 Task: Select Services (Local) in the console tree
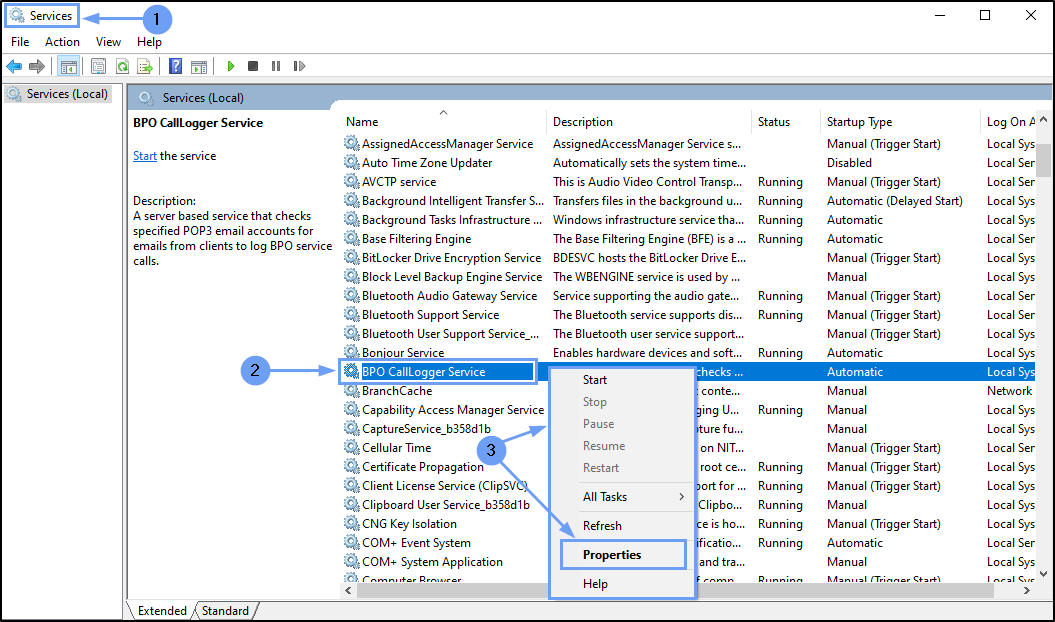click(66, 94)
